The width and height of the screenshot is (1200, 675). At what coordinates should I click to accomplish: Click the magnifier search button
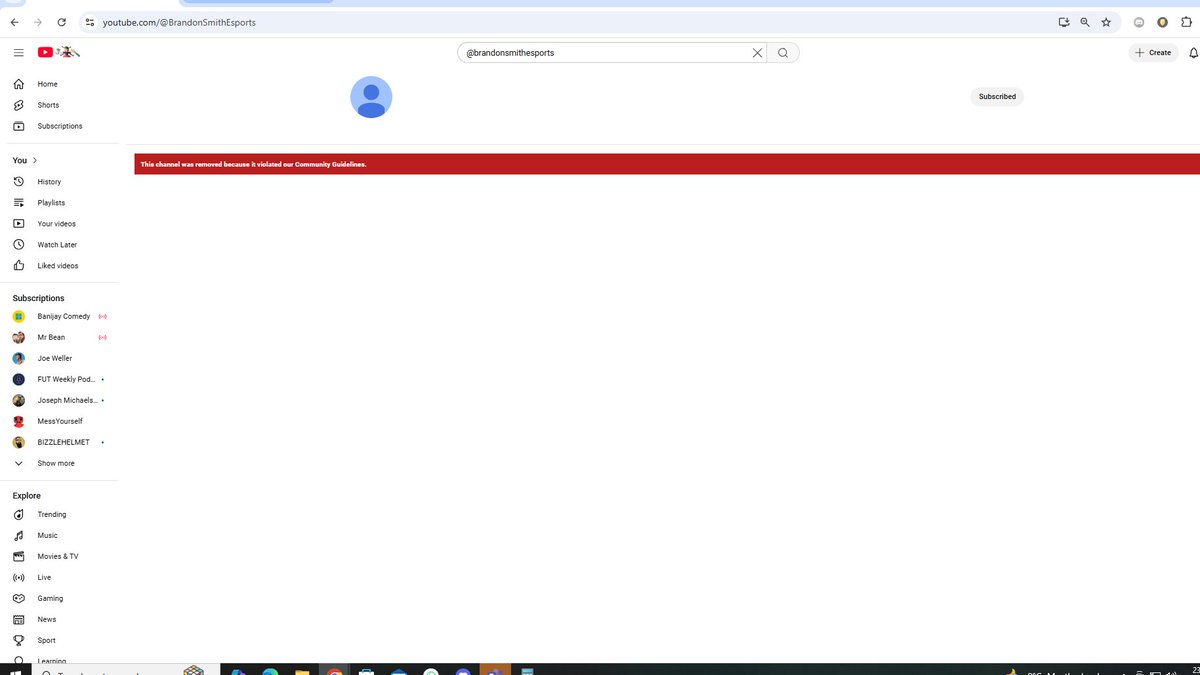[x=783, y=53]
